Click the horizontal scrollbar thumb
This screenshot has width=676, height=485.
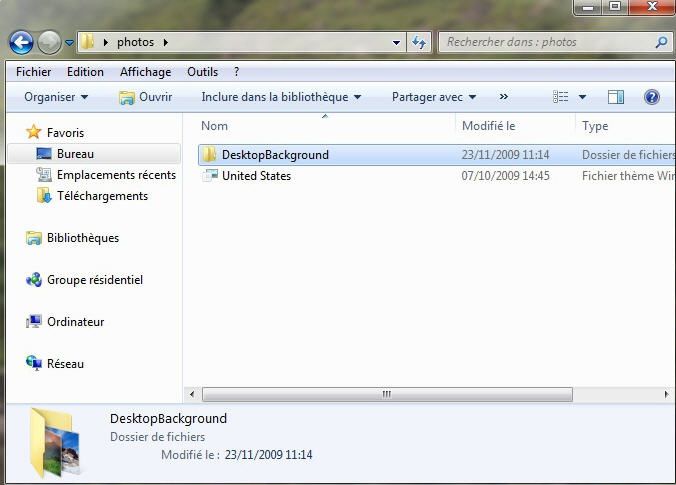pos(387,394)
